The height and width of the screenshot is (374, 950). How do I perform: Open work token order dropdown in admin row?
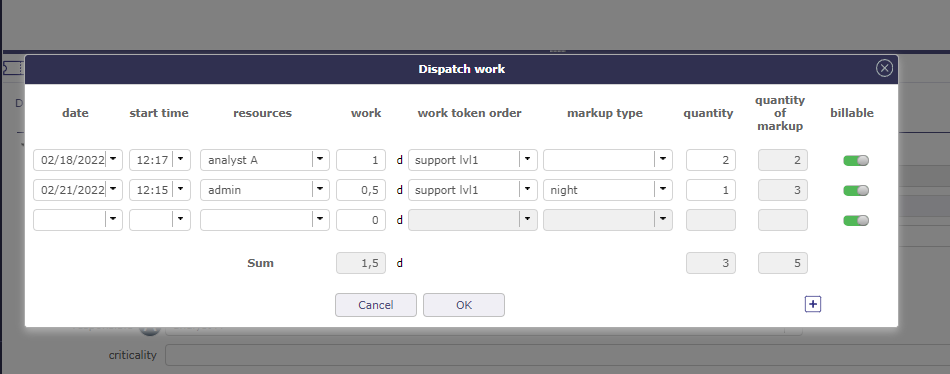(528, 190)
